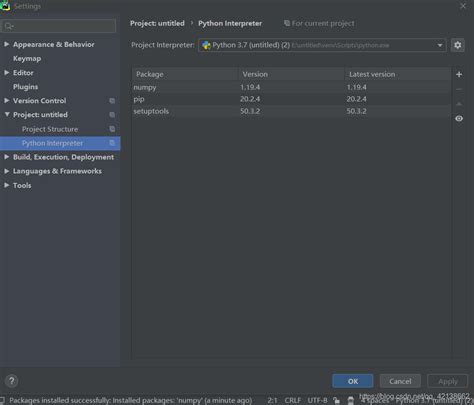Expand Build, Execution, Deployment section
Image resolution: width=474 pixels, height=405 pixels.
pyautogui.click(x=6, y=157)
